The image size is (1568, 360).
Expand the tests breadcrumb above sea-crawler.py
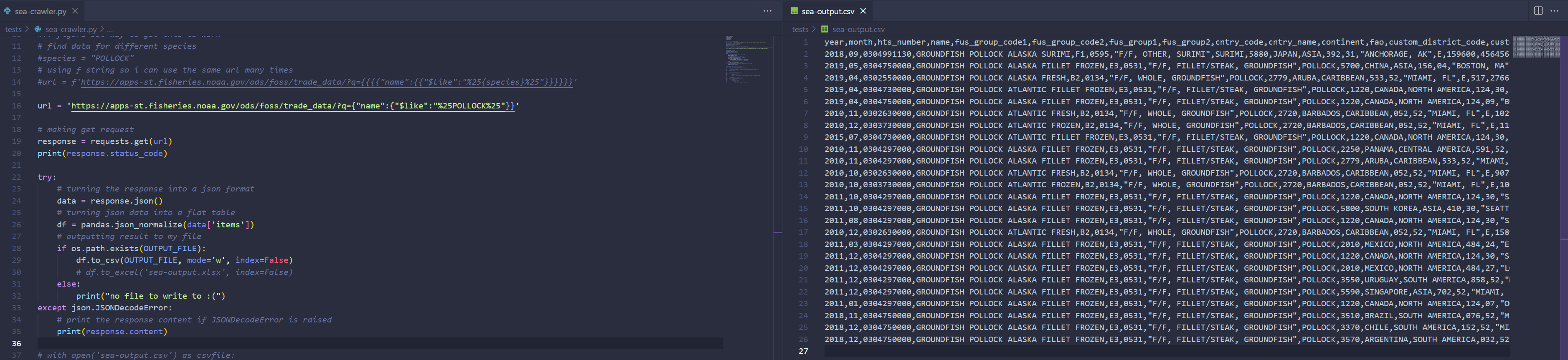click(13, 29)
